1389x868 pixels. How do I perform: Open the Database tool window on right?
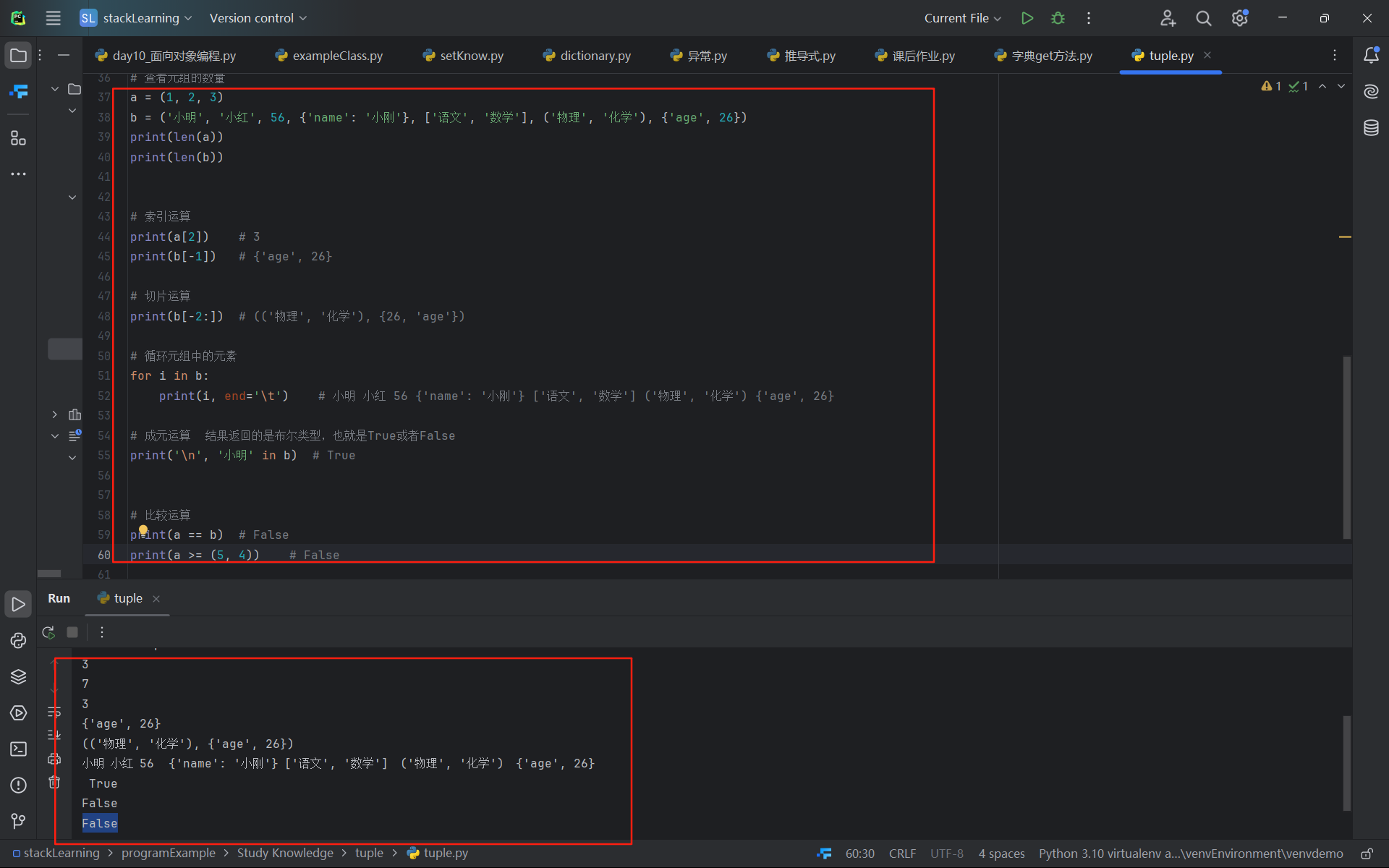[x=1371, y=128]
